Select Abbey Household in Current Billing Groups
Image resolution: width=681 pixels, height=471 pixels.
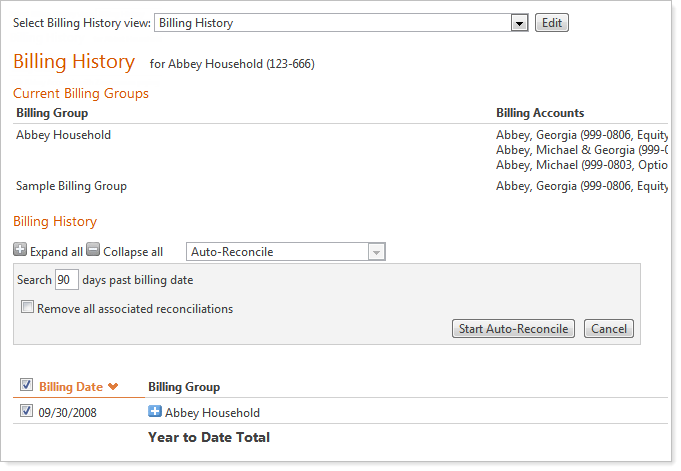[64, 135]
